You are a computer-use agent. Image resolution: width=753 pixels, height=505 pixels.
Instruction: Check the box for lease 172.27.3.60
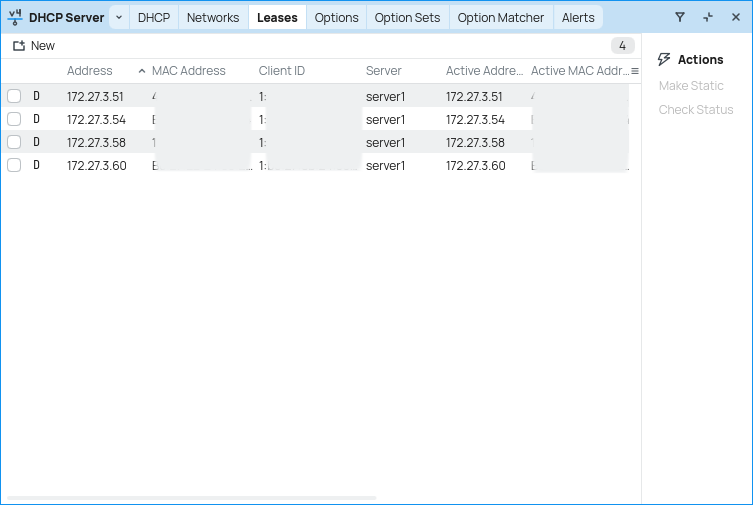(x=14, y=165)
